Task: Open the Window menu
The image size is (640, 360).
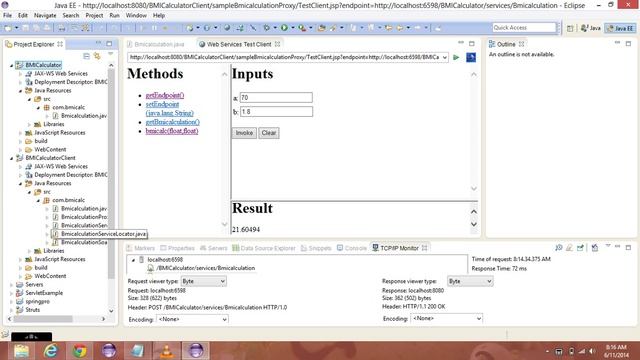Action: click(136, 16)
